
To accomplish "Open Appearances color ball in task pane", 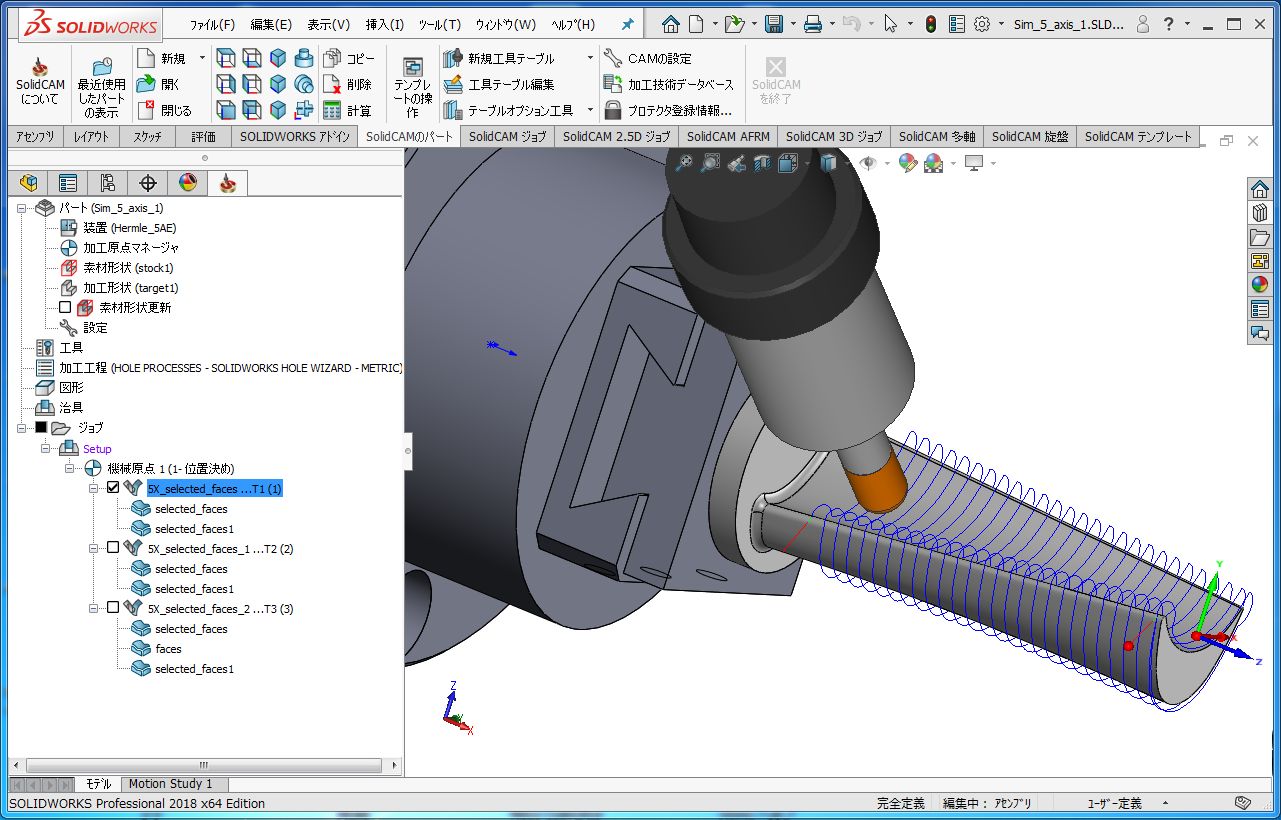I will tap(1260, 285).
